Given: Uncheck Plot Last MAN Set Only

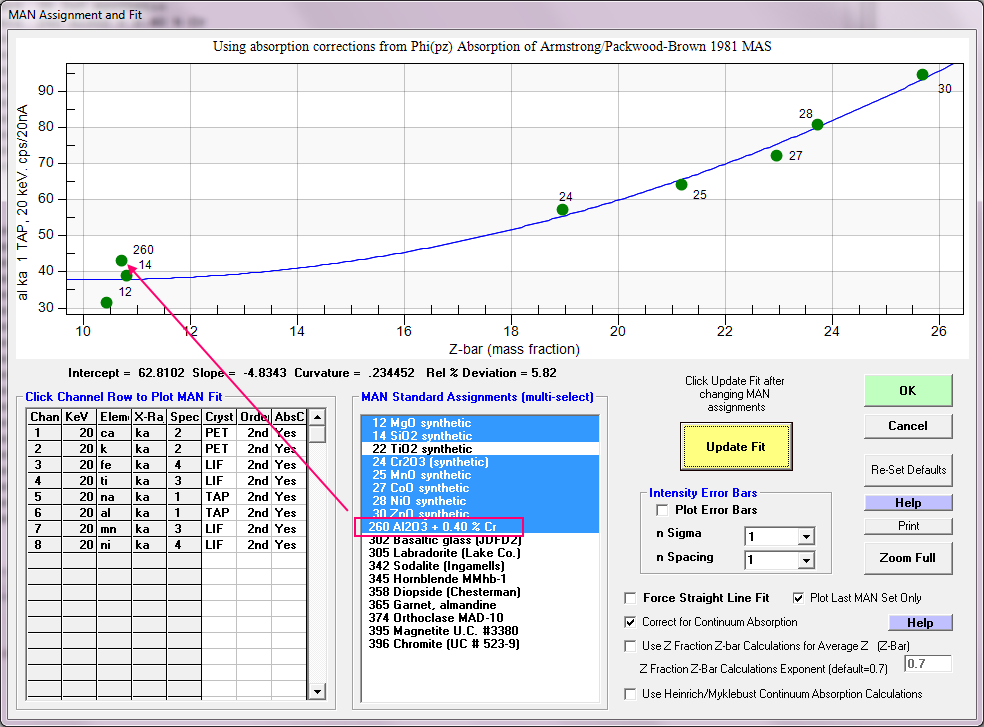Looking at the screenshot, I should tap(798, 598).
